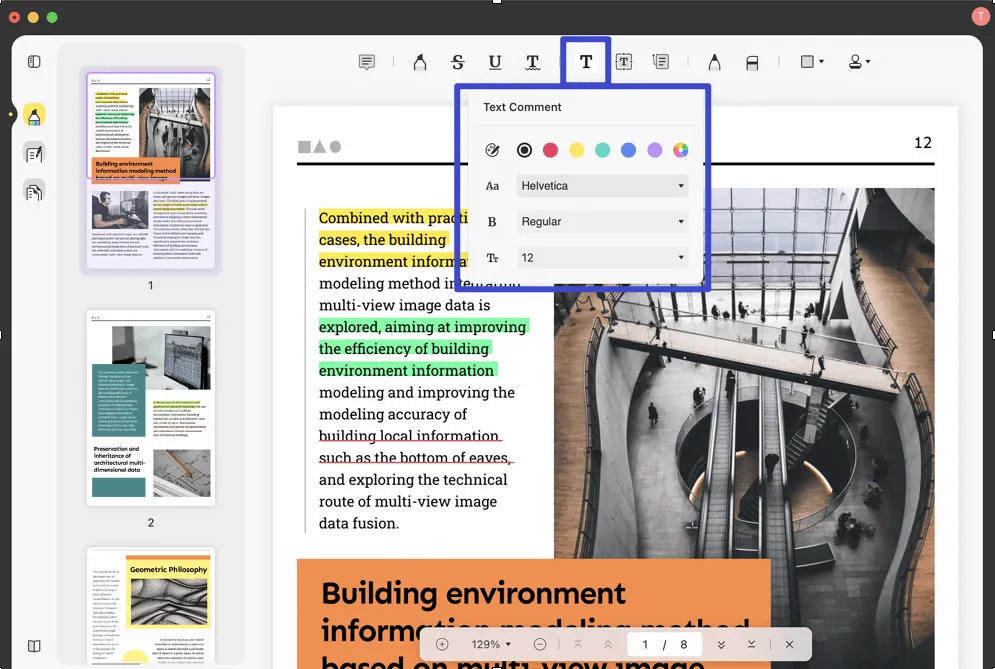Choose the eraser tool

point(752,62)
